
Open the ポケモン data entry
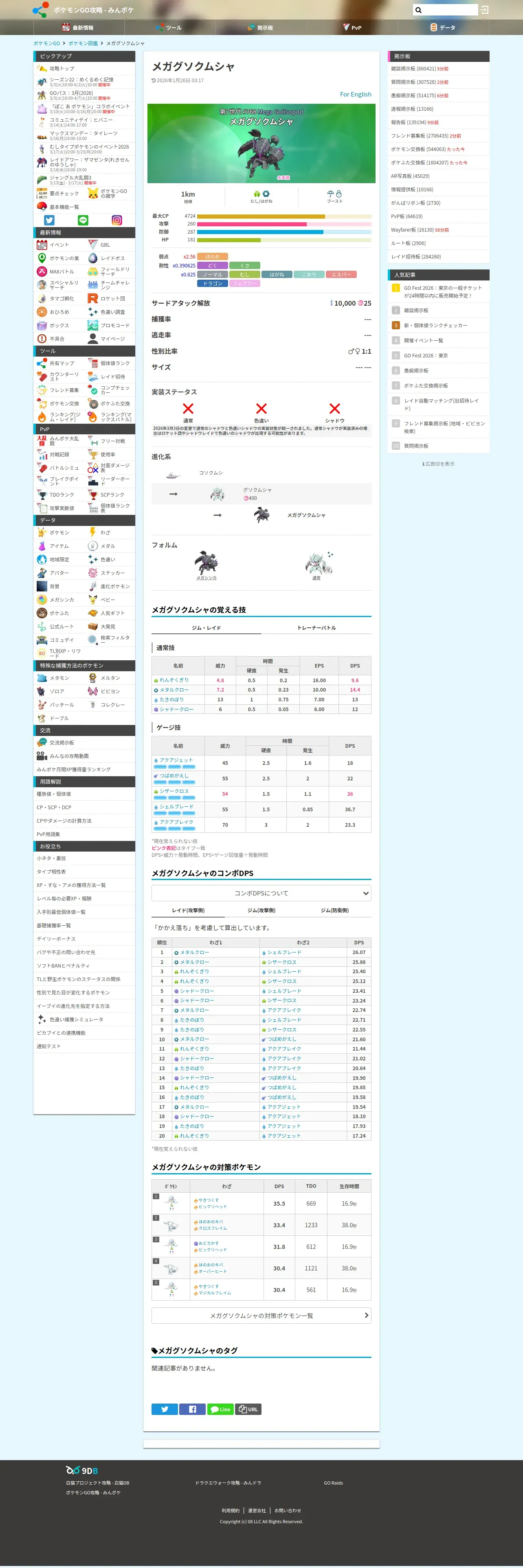[x=58, y=532]
